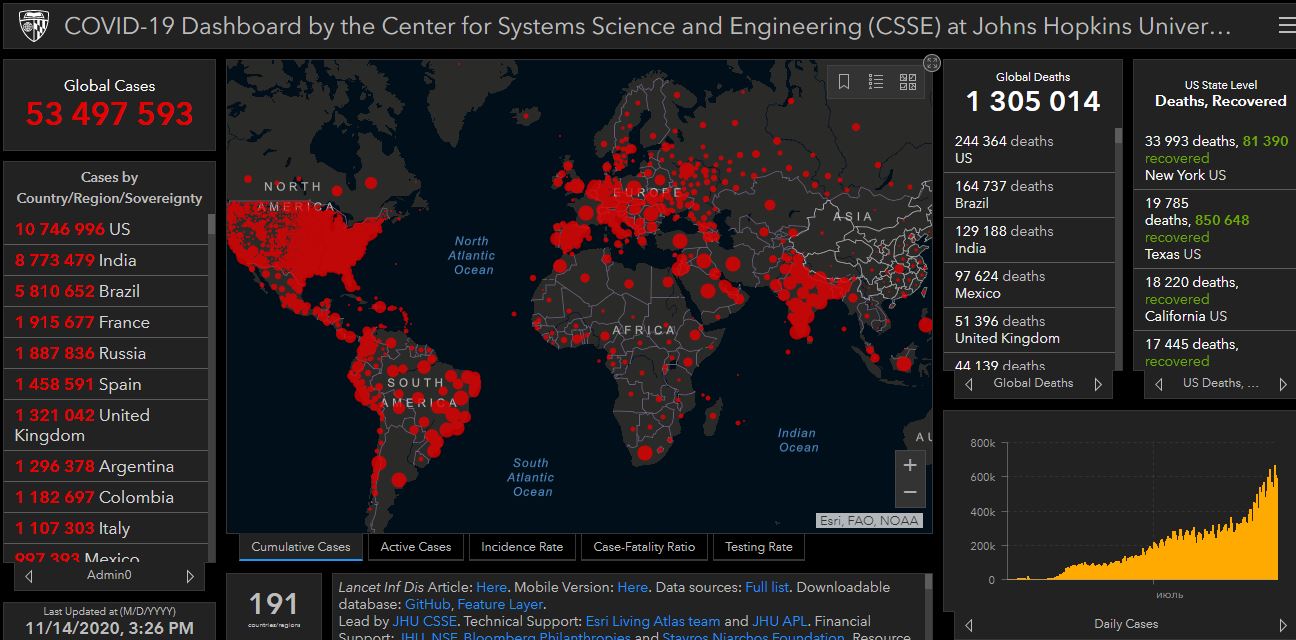The image size is (1296, 640).
Task: Open the GitHub database link
Action: [427, 604]
